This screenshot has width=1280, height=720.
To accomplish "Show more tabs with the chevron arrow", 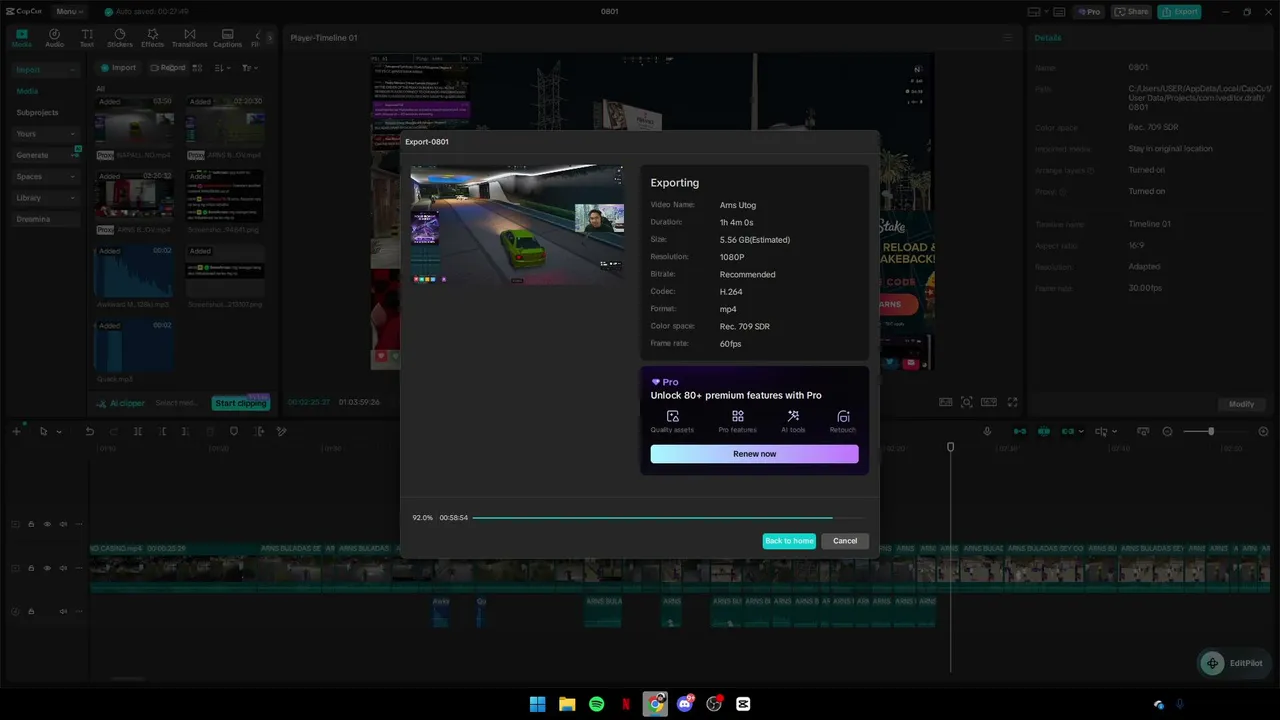I will (x=269, y=38).
